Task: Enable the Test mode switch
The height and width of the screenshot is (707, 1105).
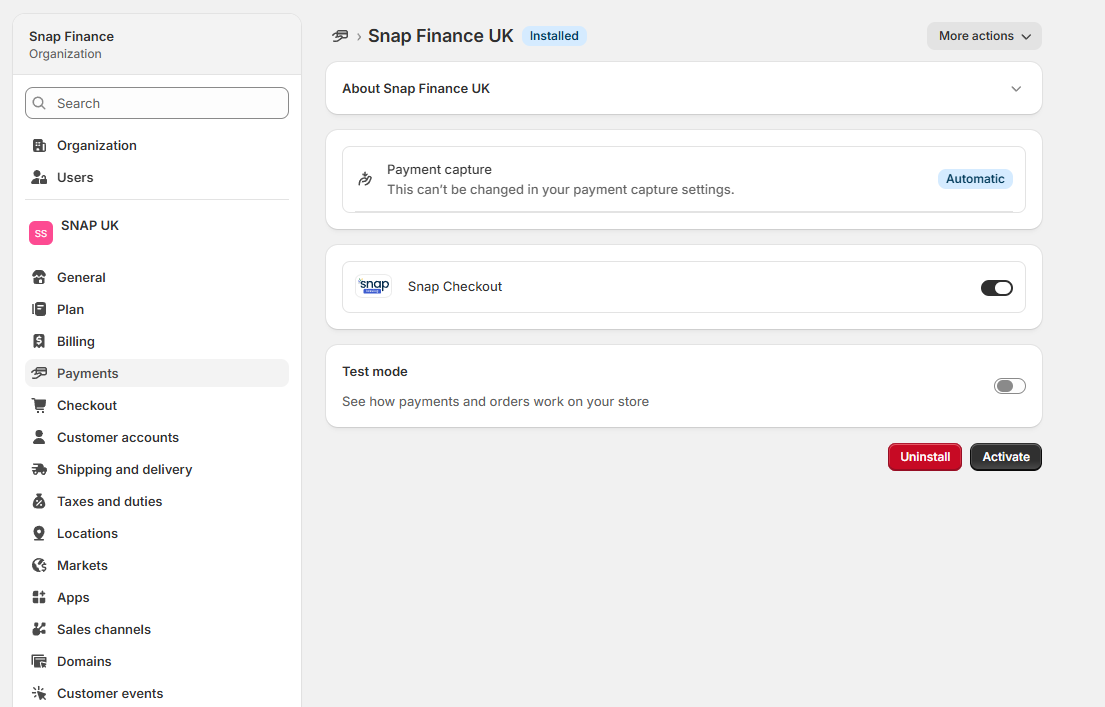Action: tap(1009, 386)
